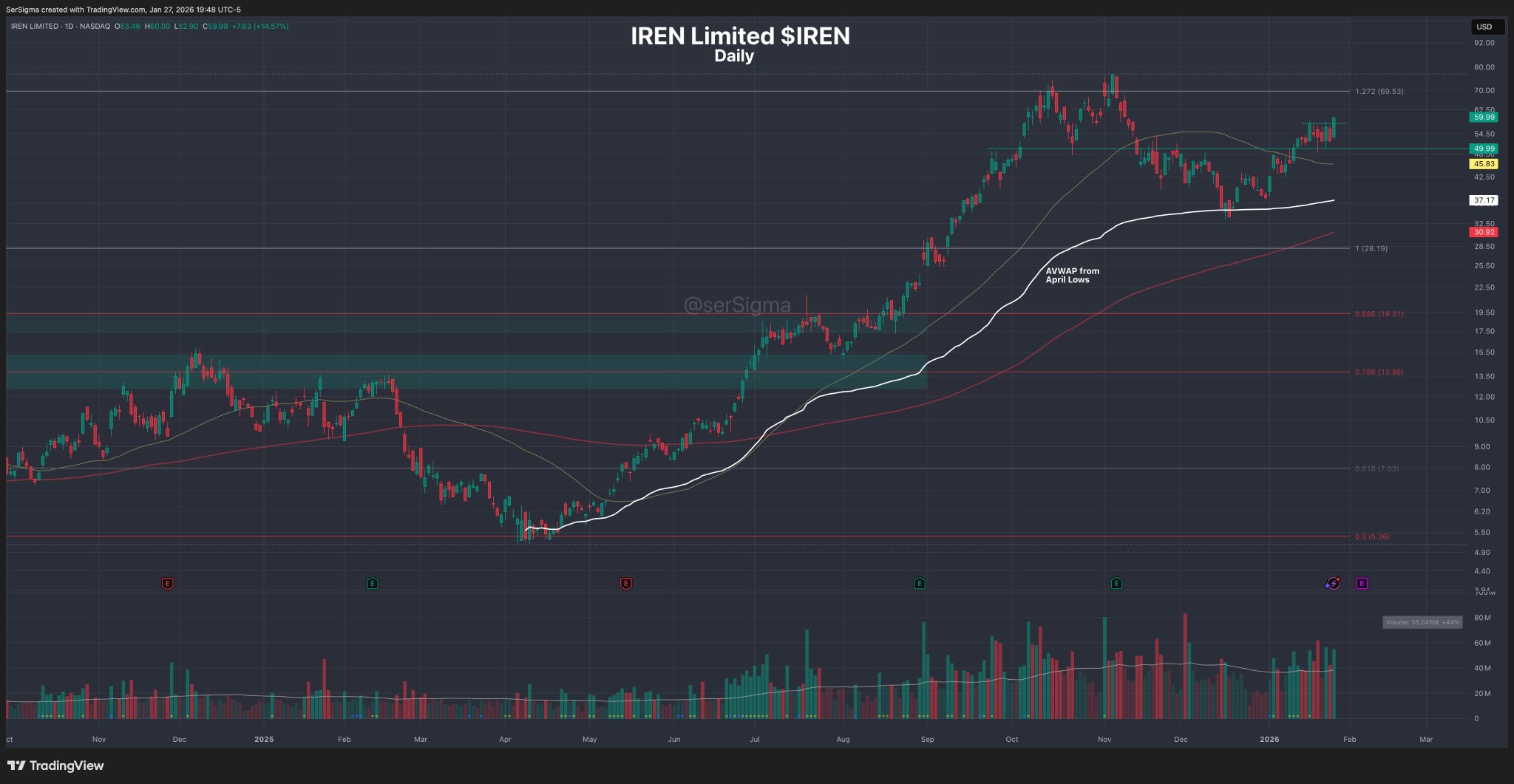Select the AVWAP from April Lows annotation
Screen dimensions: 1514x784
tap(1072, 276)
